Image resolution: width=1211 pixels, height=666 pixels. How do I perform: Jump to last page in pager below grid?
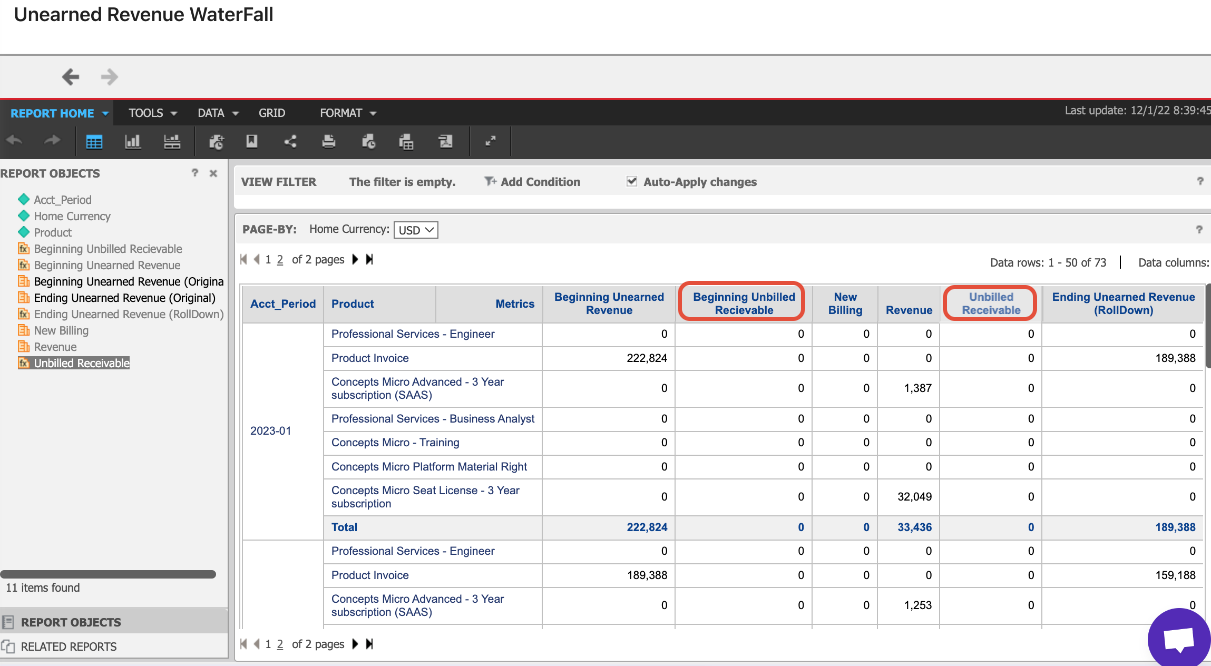(x=369, y=645)
